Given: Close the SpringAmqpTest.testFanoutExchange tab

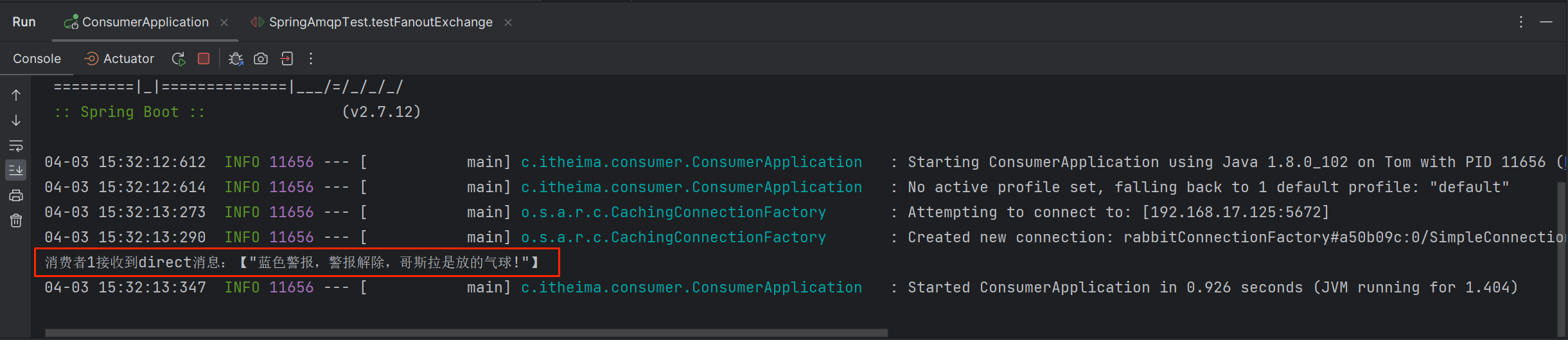Looking at the screenshot, I should [508, 22].
